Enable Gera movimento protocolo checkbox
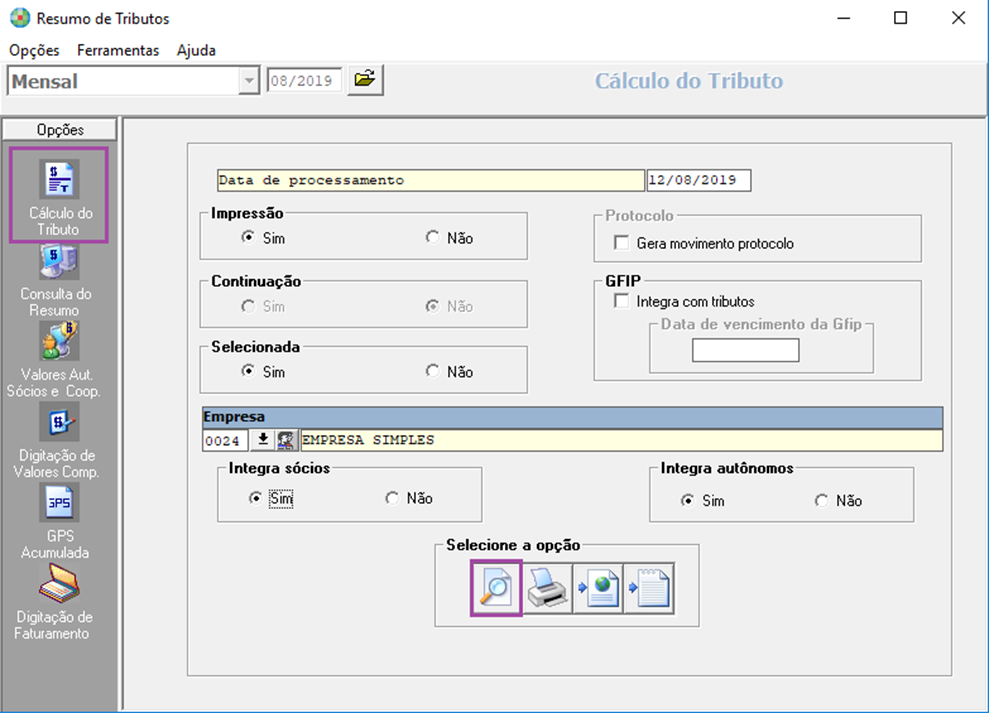 tap(621, 243)
